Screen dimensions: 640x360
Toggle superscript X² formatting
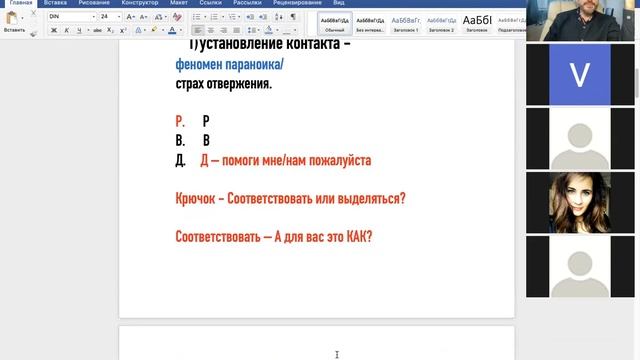click(x=123, y=30)
